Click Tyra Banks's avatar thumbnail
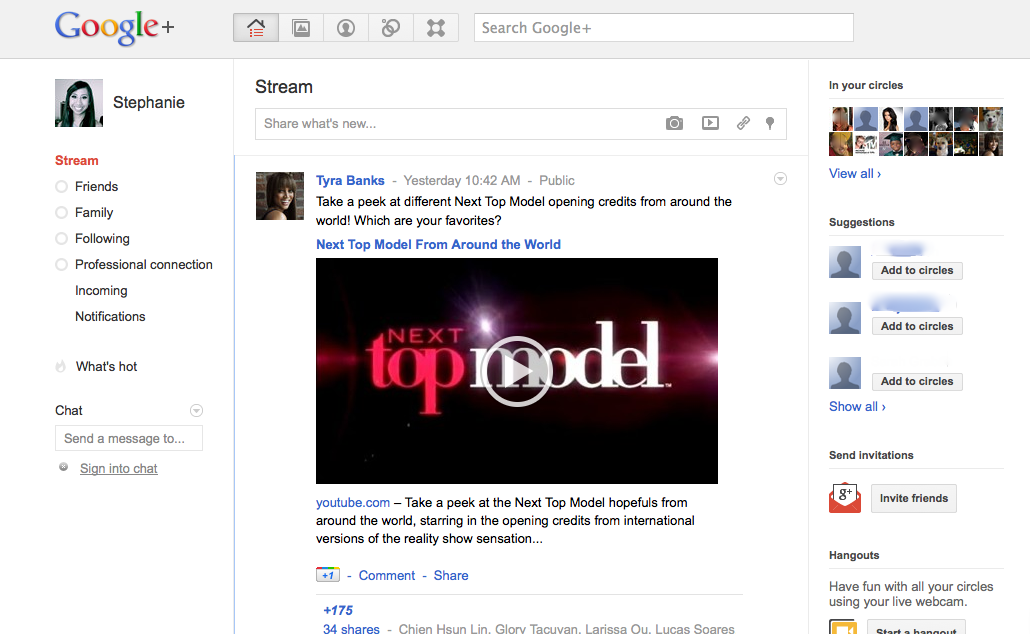Viewport: 1030px width, 634px height. (280, 196)
